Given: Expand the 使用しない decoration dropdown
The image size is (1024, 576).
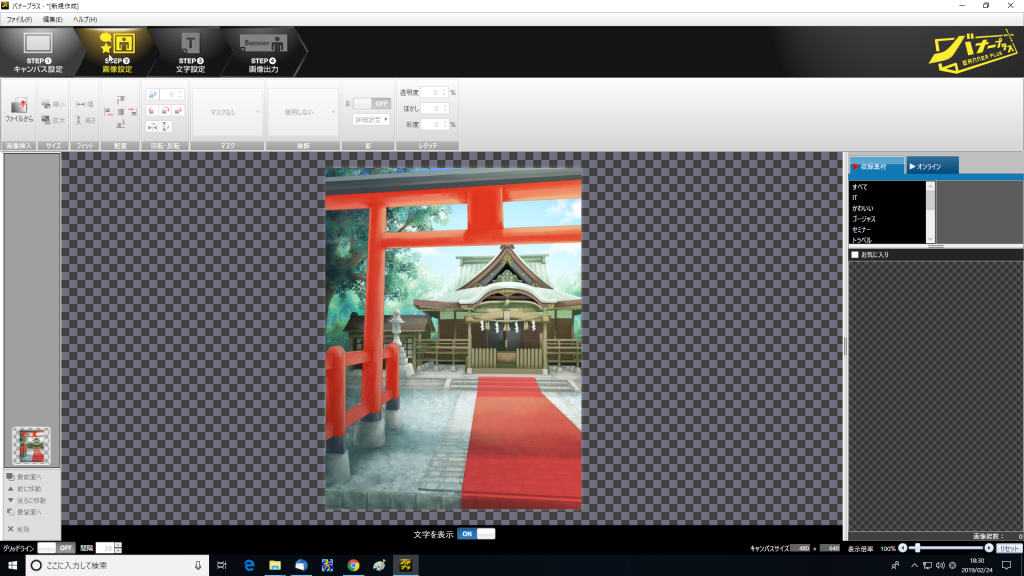Looking at the screenshot, I should [x=303, y=114].
